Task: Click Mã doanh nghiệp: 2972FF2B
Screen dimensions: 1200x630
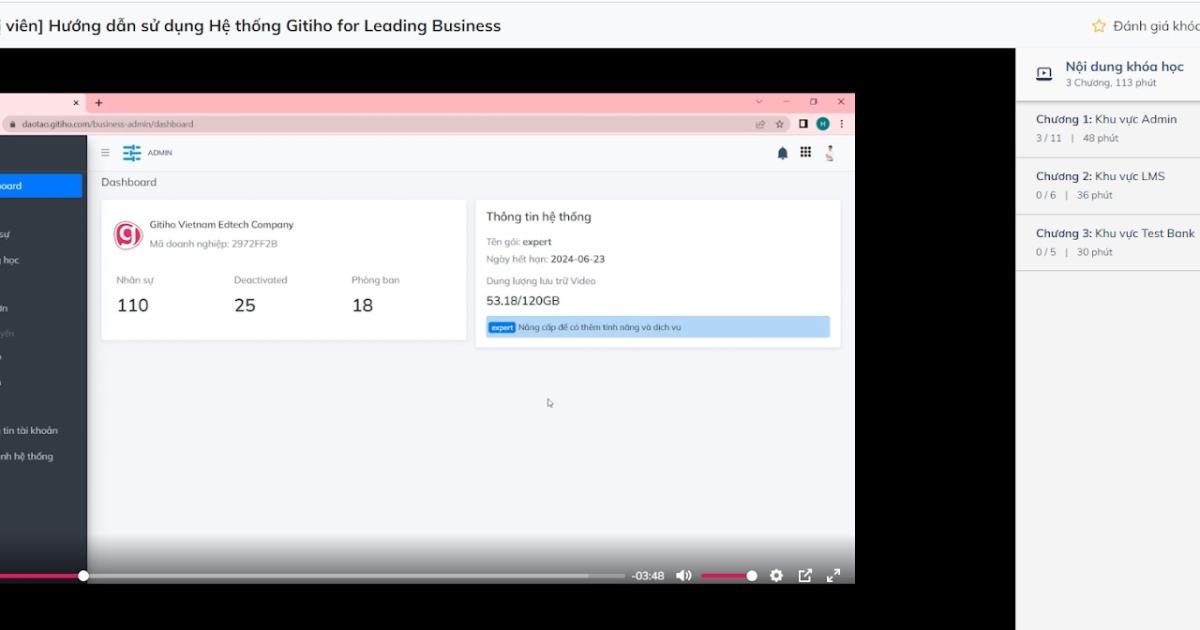Action: click(x=213, y=243)
